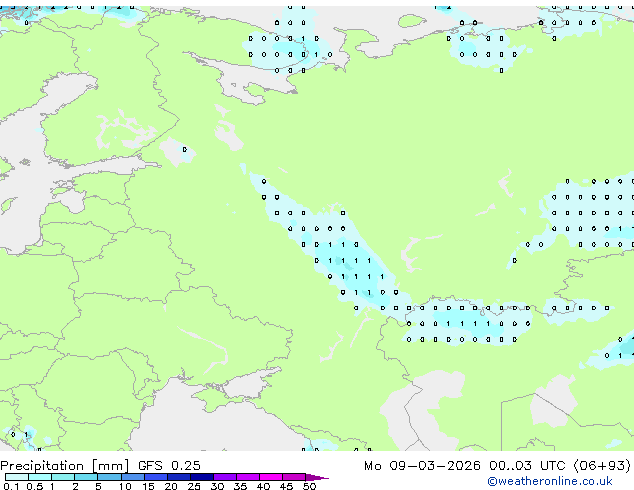Click the 'Mo 09-03-2026' date text
Viewport: 634px width, 490px height.
[x=422, y=466]
